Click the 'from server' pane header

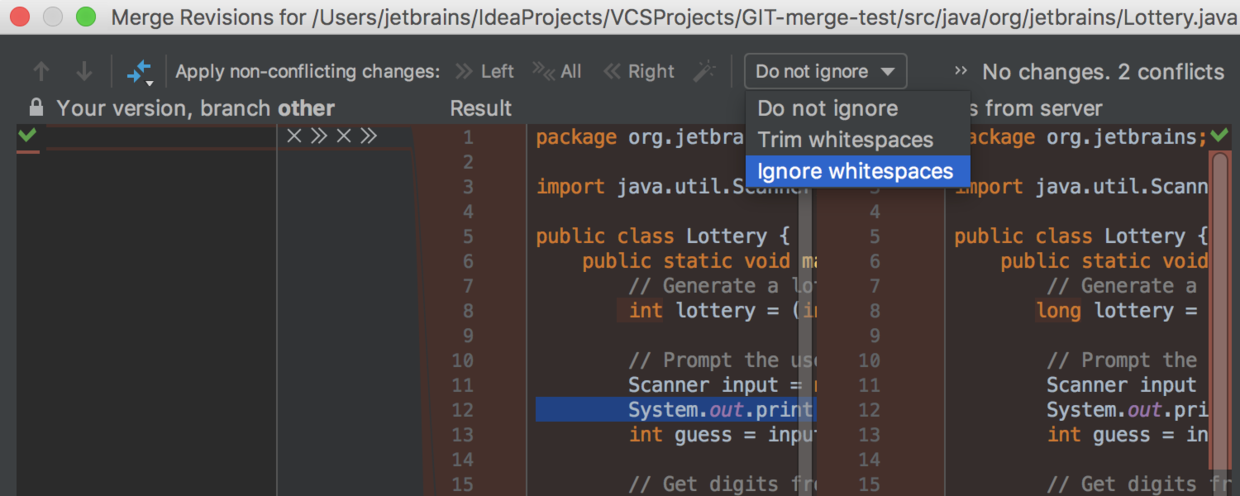[1044, 108]
